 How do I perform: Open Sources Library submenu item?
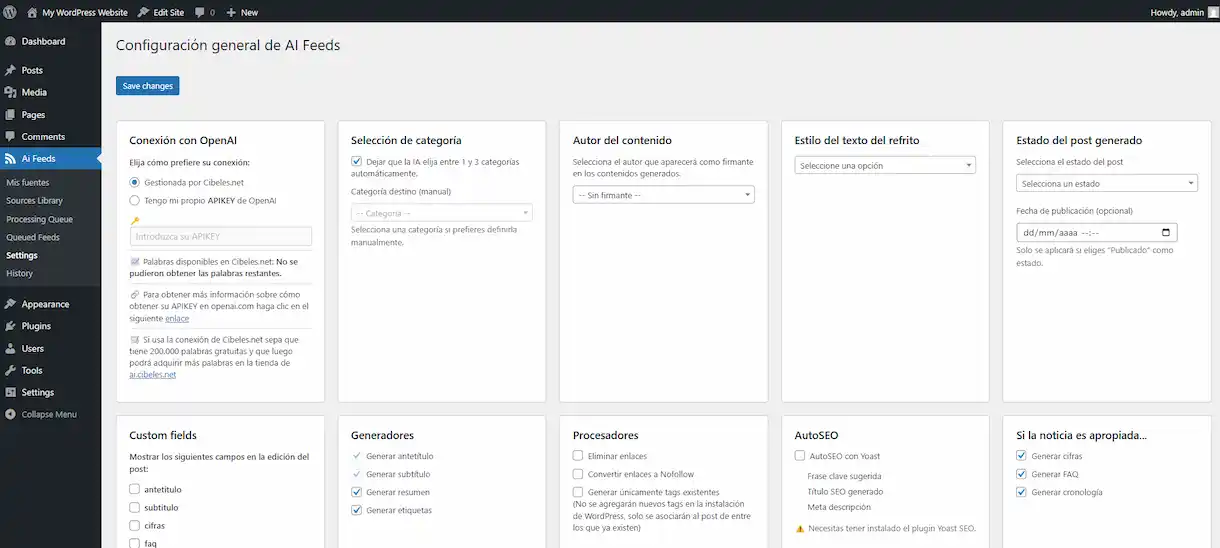click(34, 201)
